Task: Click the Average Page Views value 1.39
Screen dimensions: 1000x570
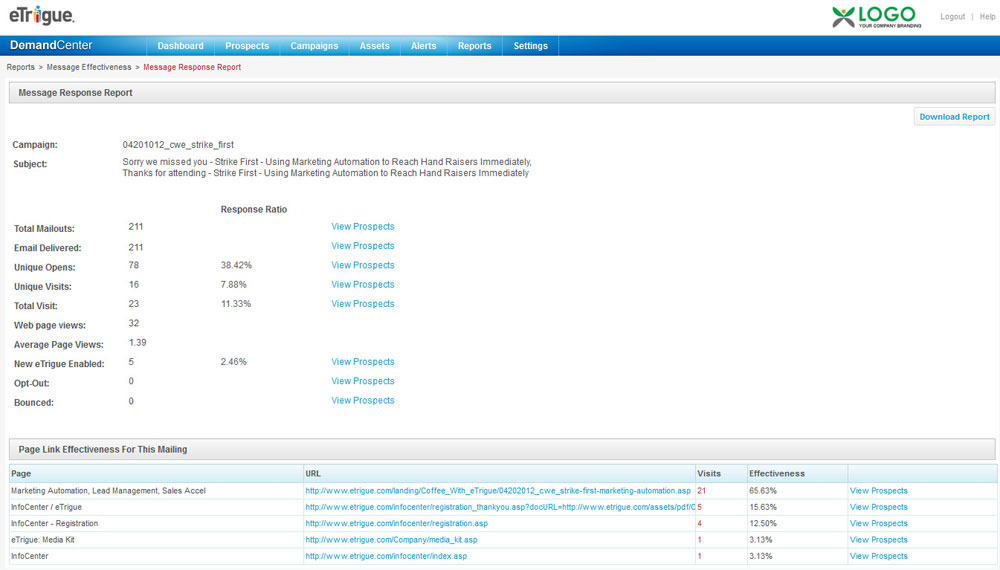Action: click(137, 342)
